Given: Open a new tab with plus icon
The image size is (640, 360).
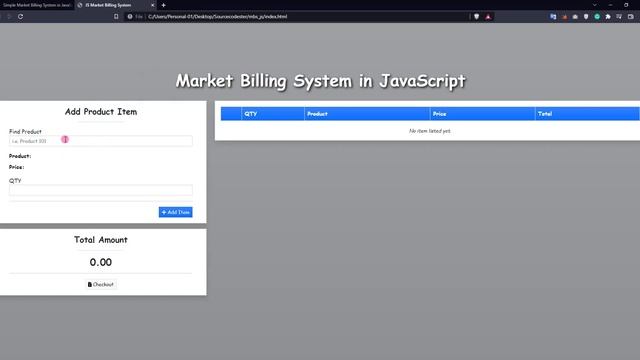Looking at the screenshot, I should tap(163, 5).
